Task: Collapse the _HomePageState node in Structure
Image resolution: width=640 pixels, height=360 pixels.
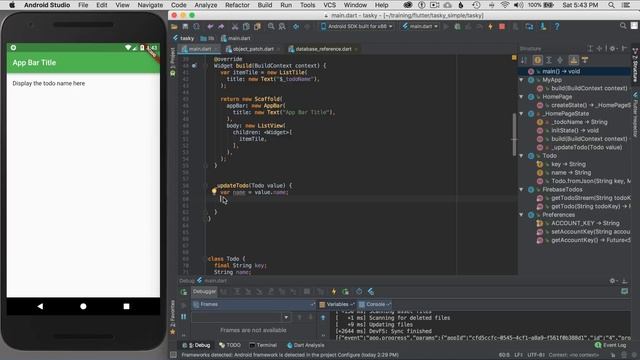Action: pos(522,113)
